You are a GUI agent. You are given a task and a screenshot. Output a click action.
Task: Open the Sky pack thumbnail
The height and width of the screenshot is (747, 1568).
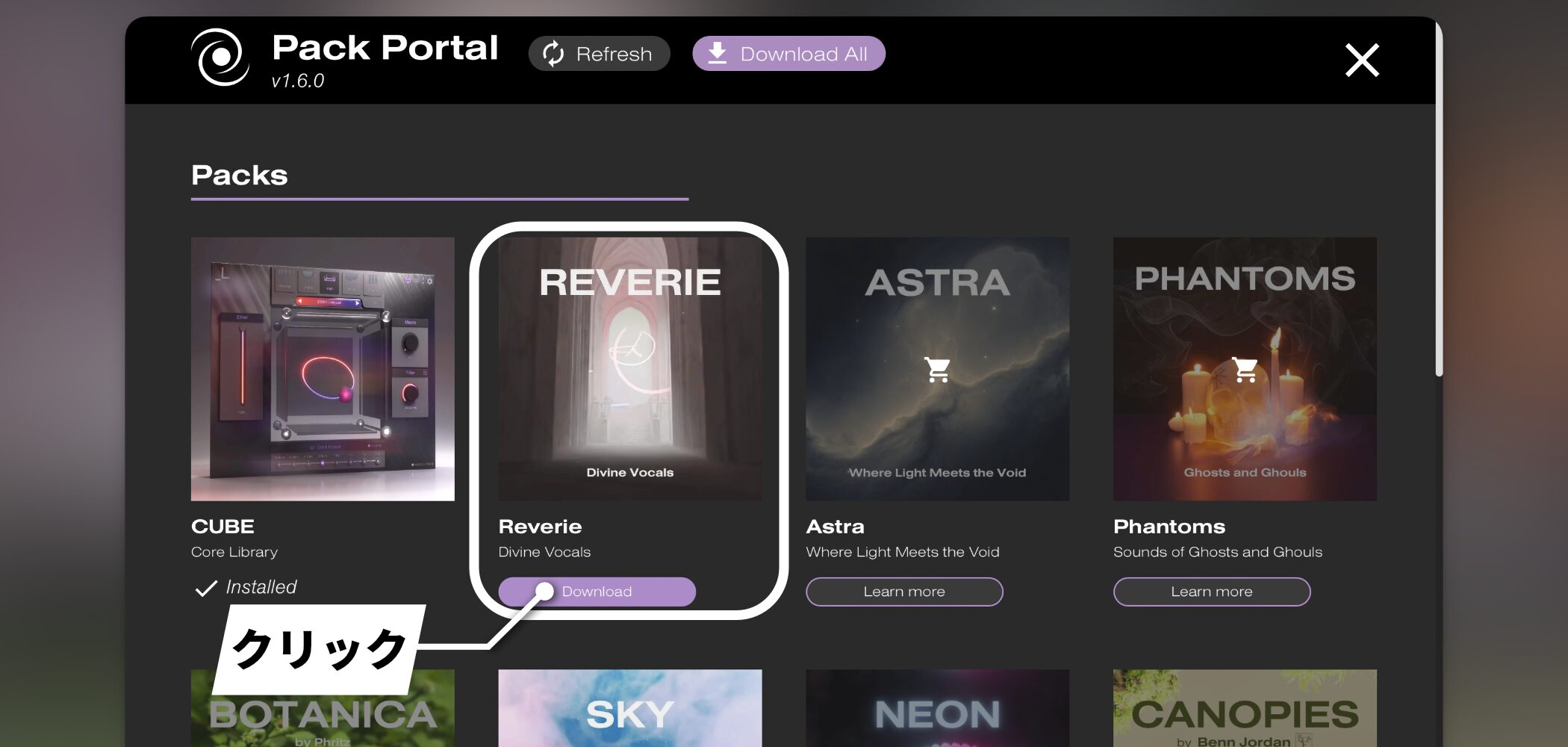point(630,708)
